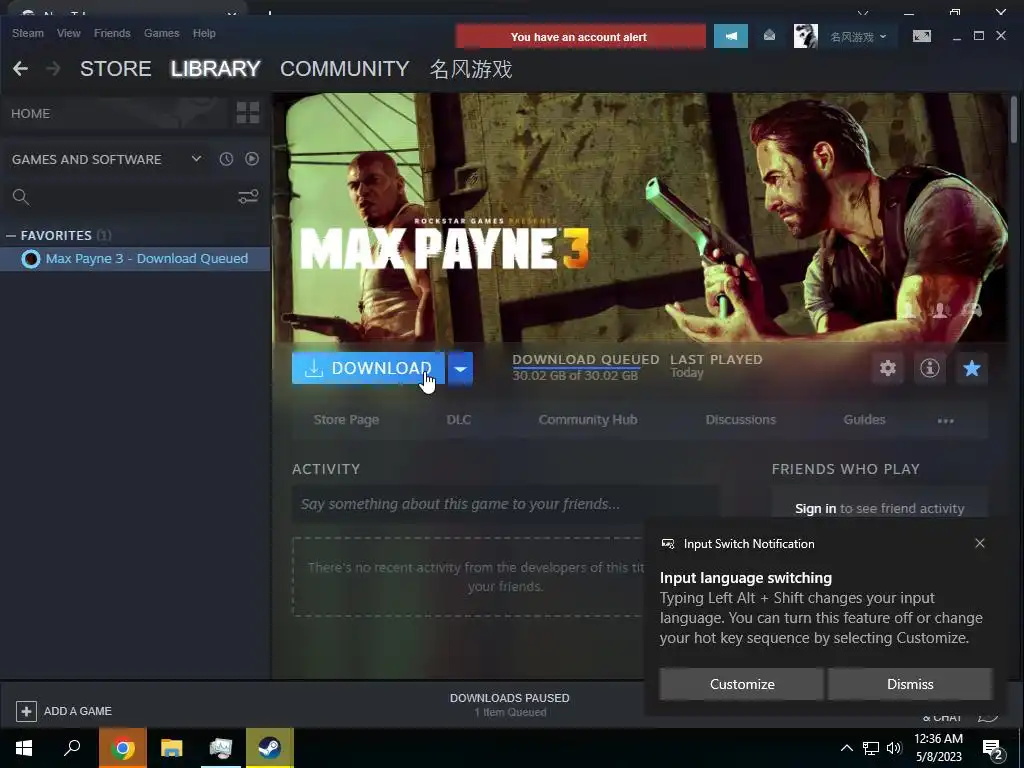The width and height of the screenshot is (1024, 768).
Task: Open network icon in system tray
Action: click(871, 748)
